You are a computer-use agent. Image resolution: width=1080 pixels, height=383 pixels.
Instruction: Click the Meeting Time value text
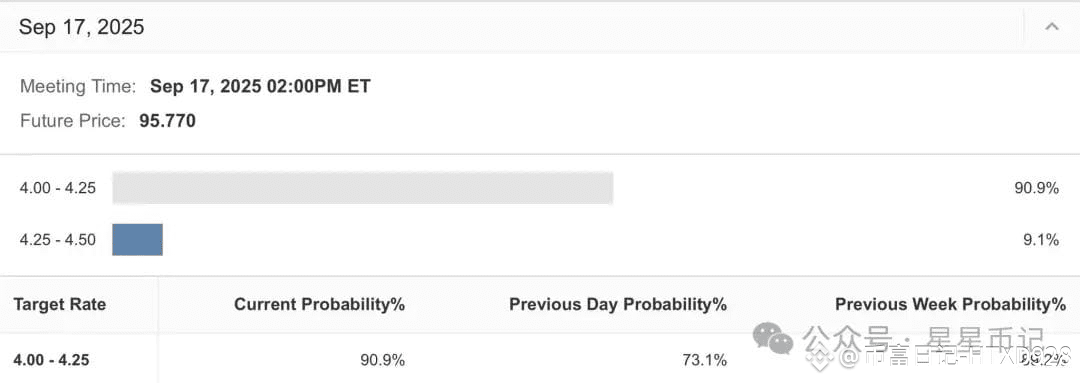pos(260,86)
